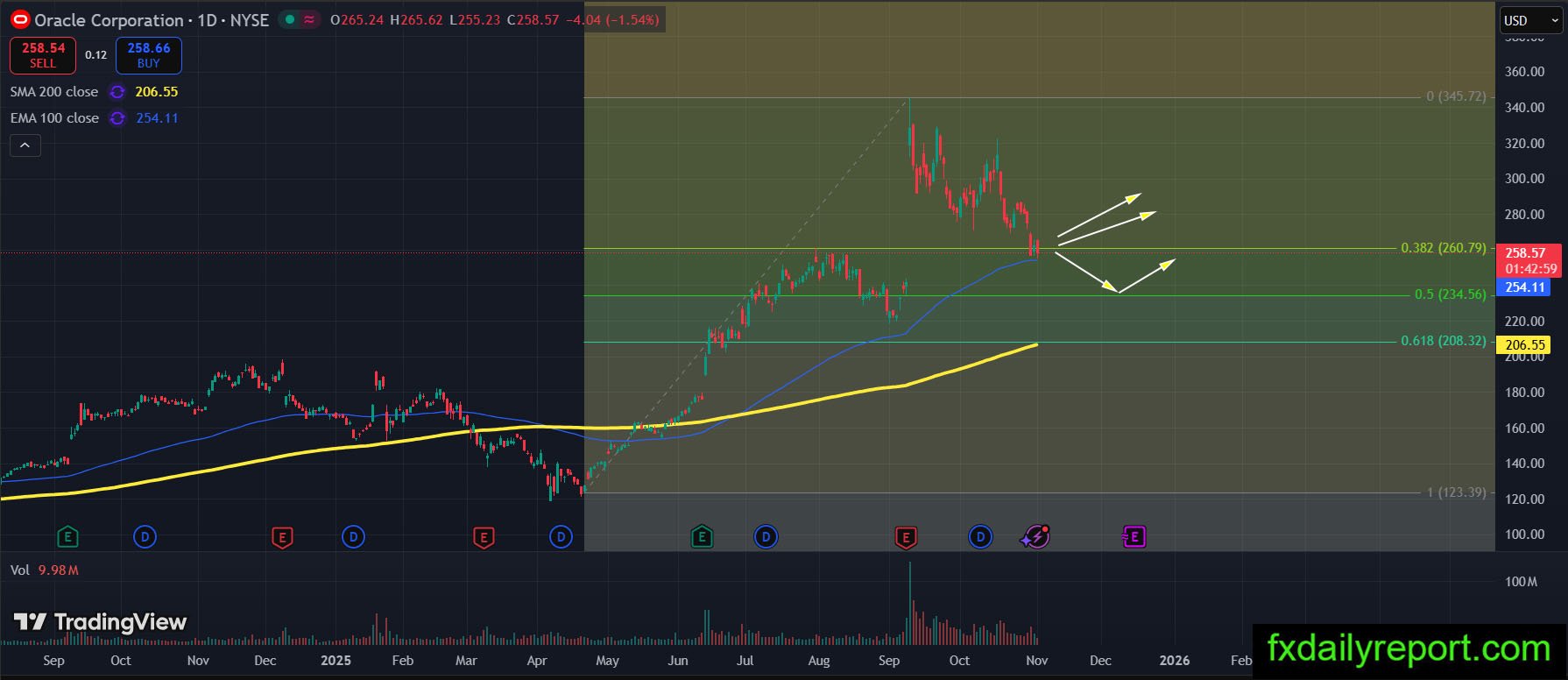The height and width of the screenshot is (680, 1568).
Task: Click the blue EMA price label 254.11 on axis
Action: tap(1525, 287)
